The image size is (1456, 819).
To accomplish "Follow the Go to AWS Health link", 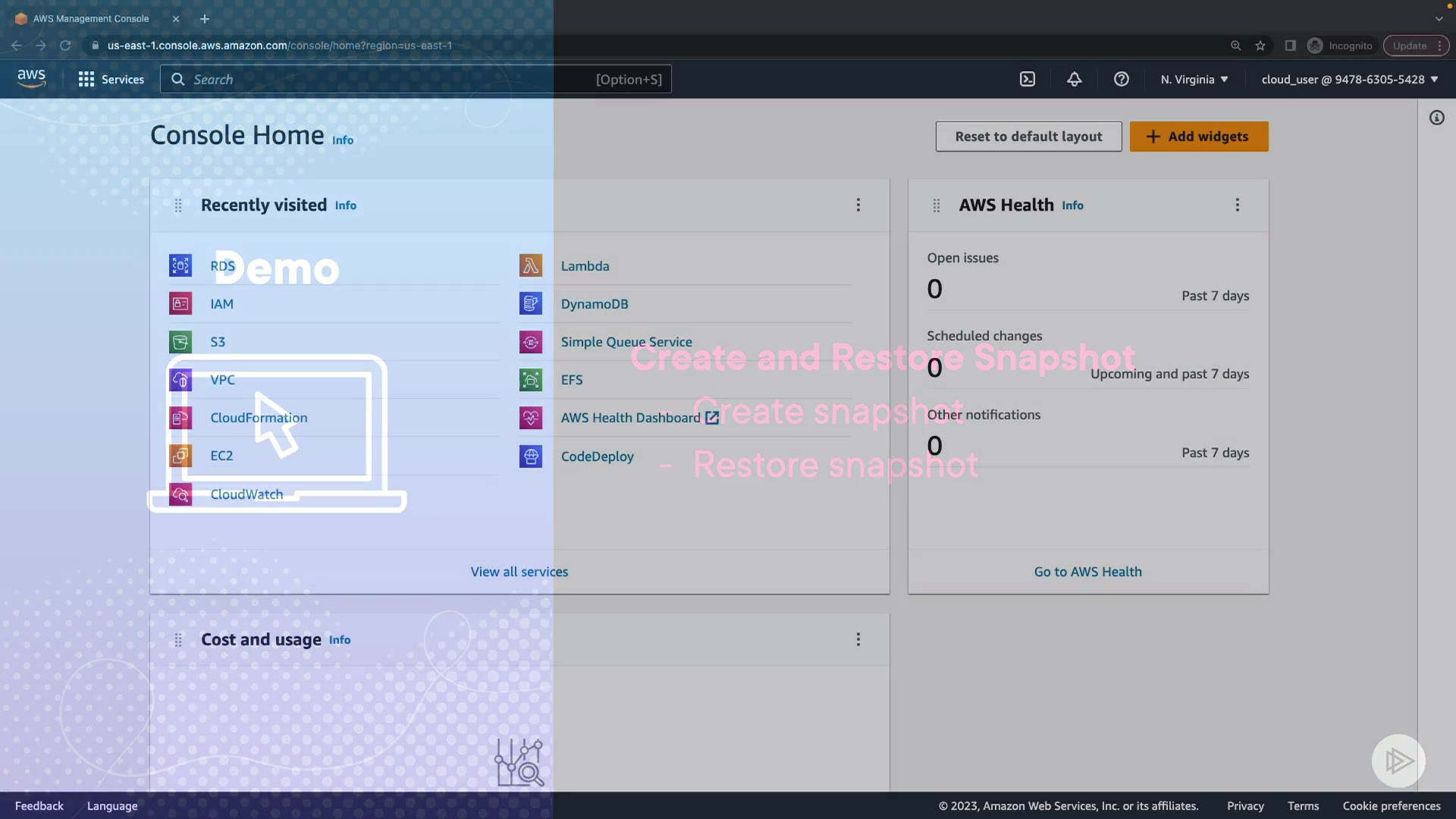I will [1087, 572].
